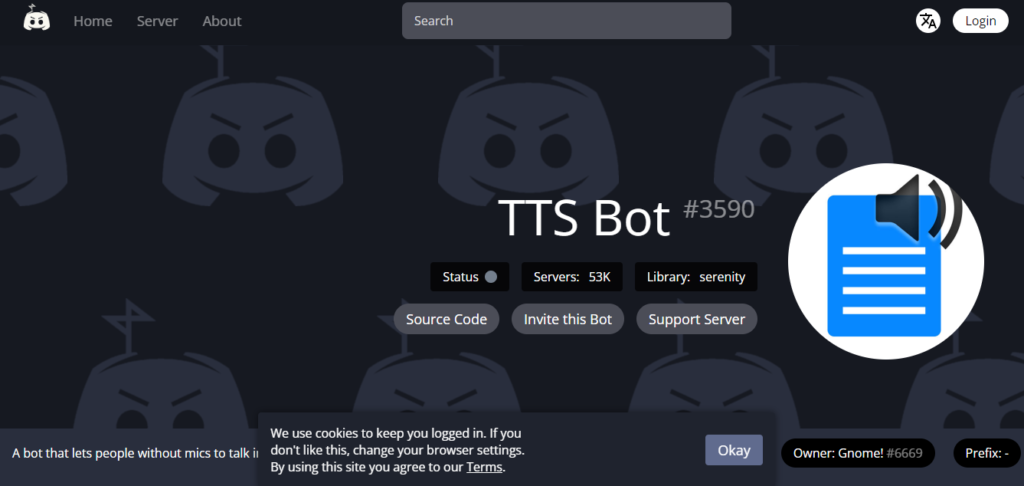Click the TTS Bot avatar image
This screenshot has height=486, width=1024.
886,261
